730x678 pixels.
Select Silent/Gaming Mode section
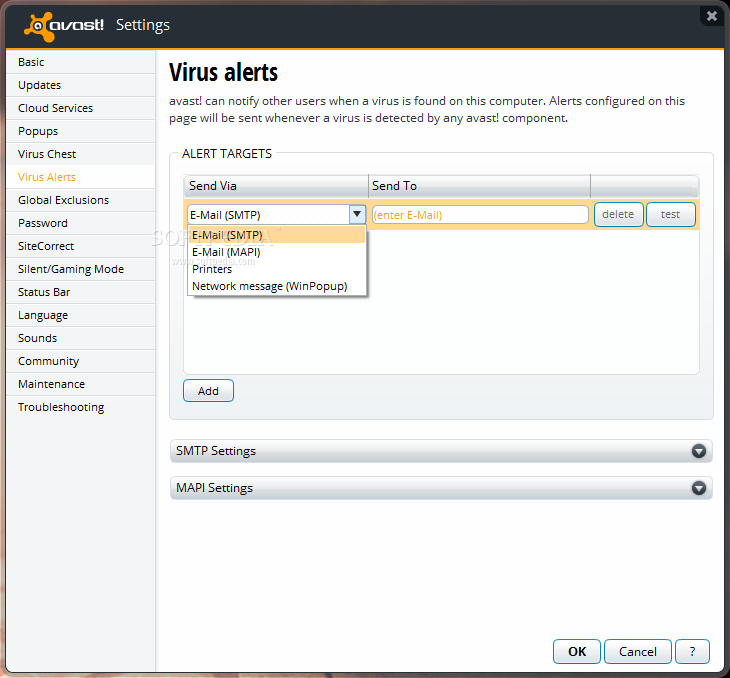coord(81,269)
